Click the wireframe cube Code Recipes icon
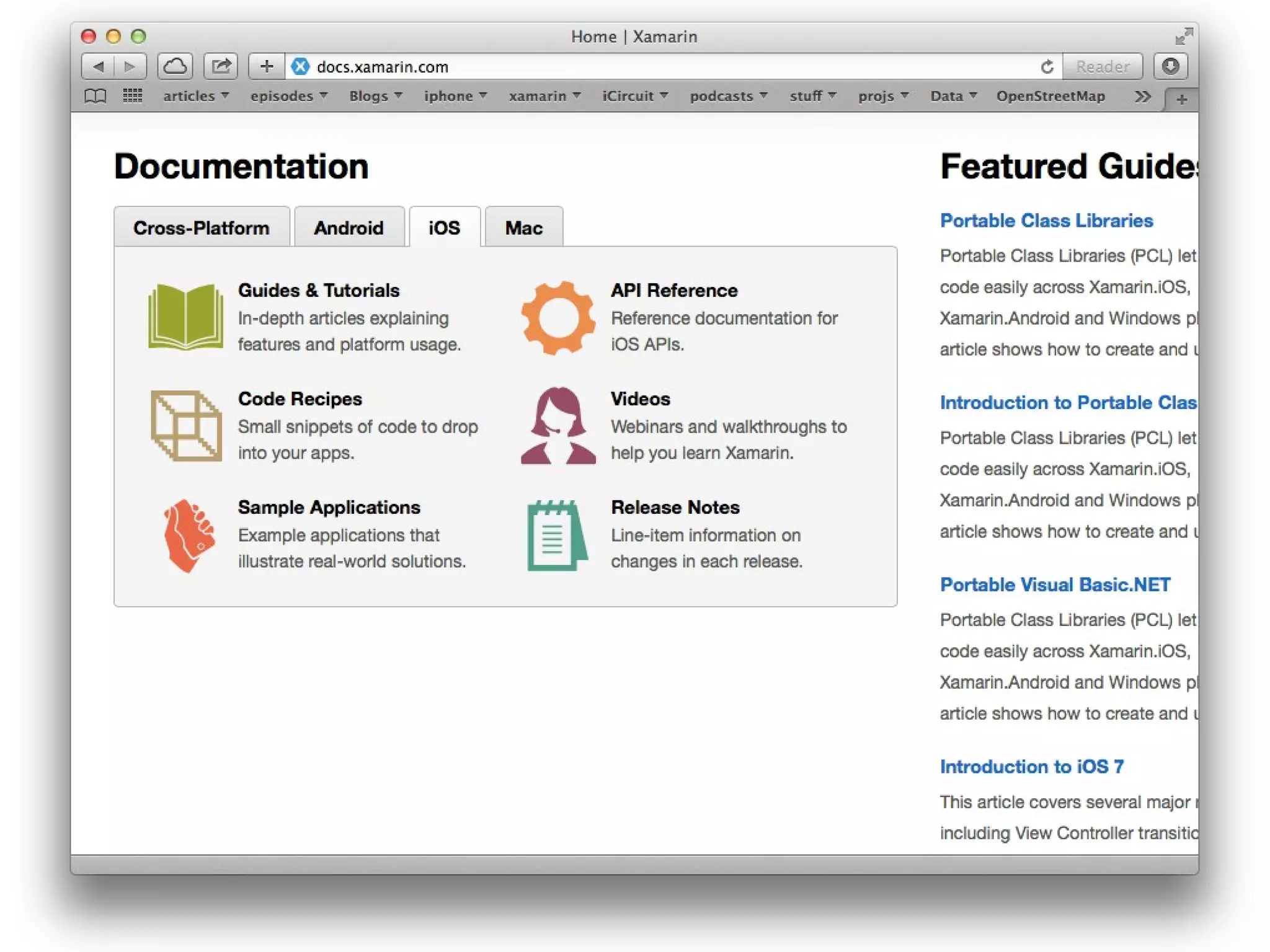This screenshot has height=952, width=1270. coord(186,425)
